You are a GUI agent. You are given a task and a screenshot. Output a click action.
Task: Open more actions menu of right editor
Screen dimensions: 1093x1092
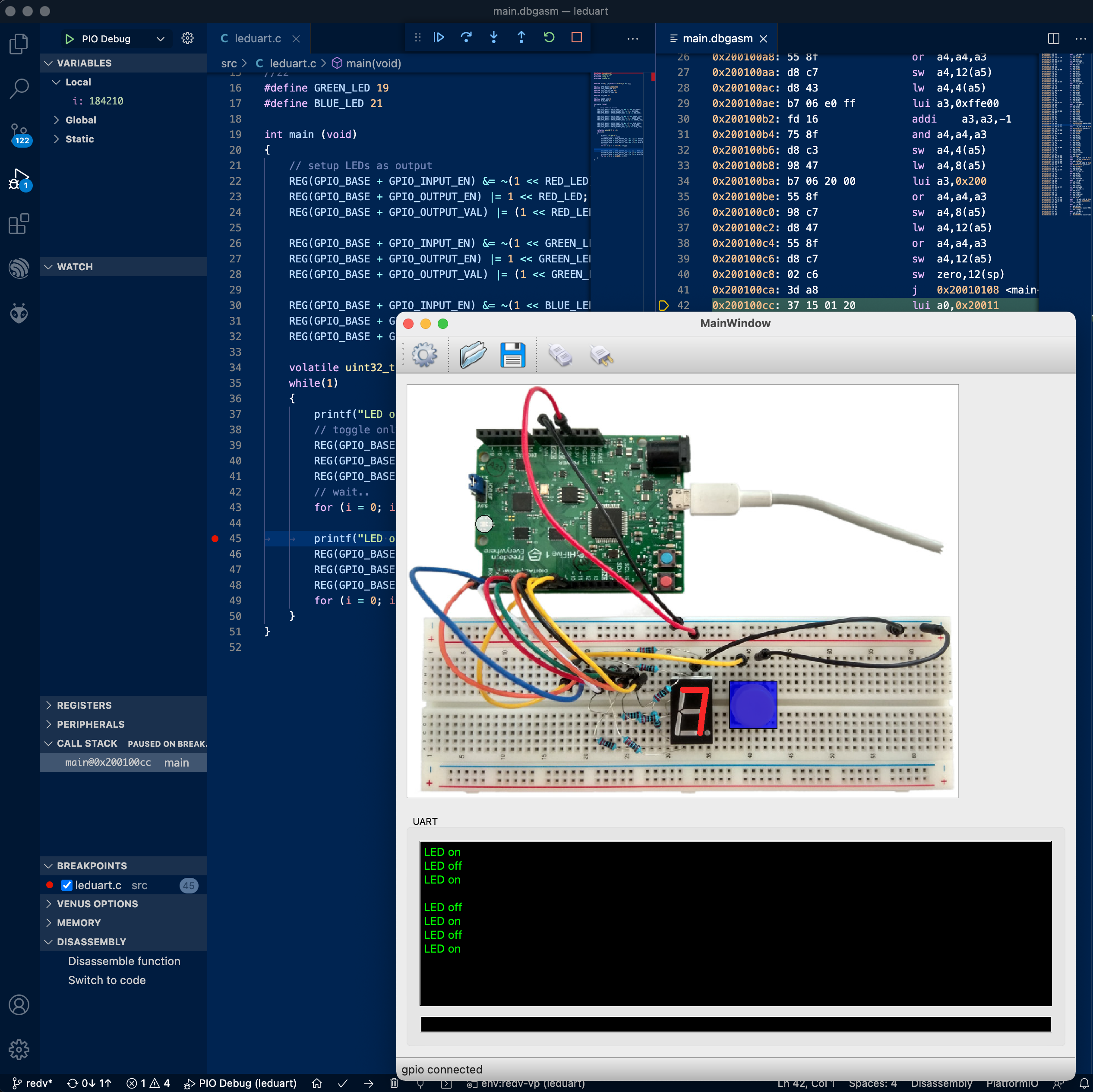[x=1080, y=38]
